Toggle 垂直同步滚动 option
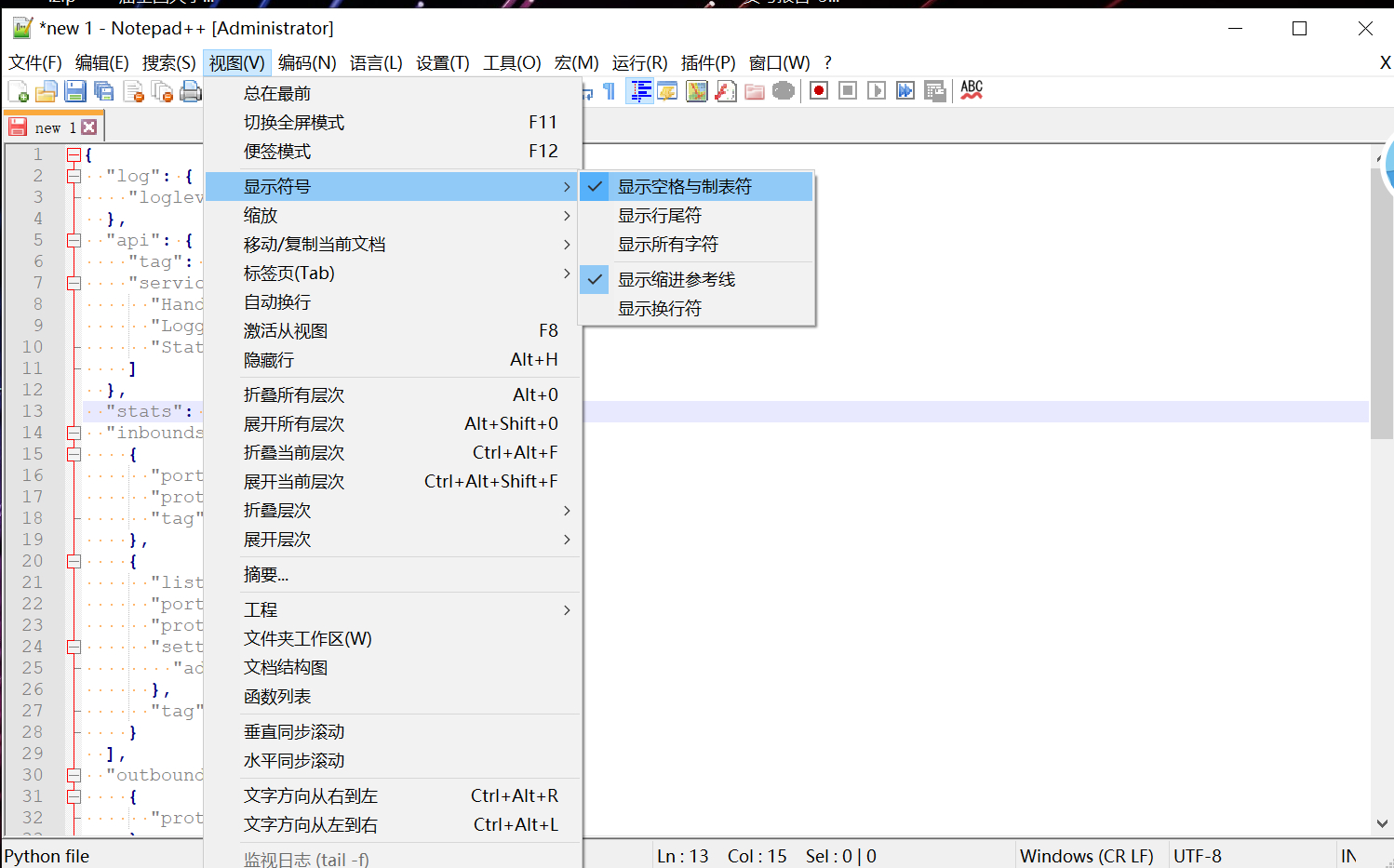 pyautogui.click(x=393, y=731)
